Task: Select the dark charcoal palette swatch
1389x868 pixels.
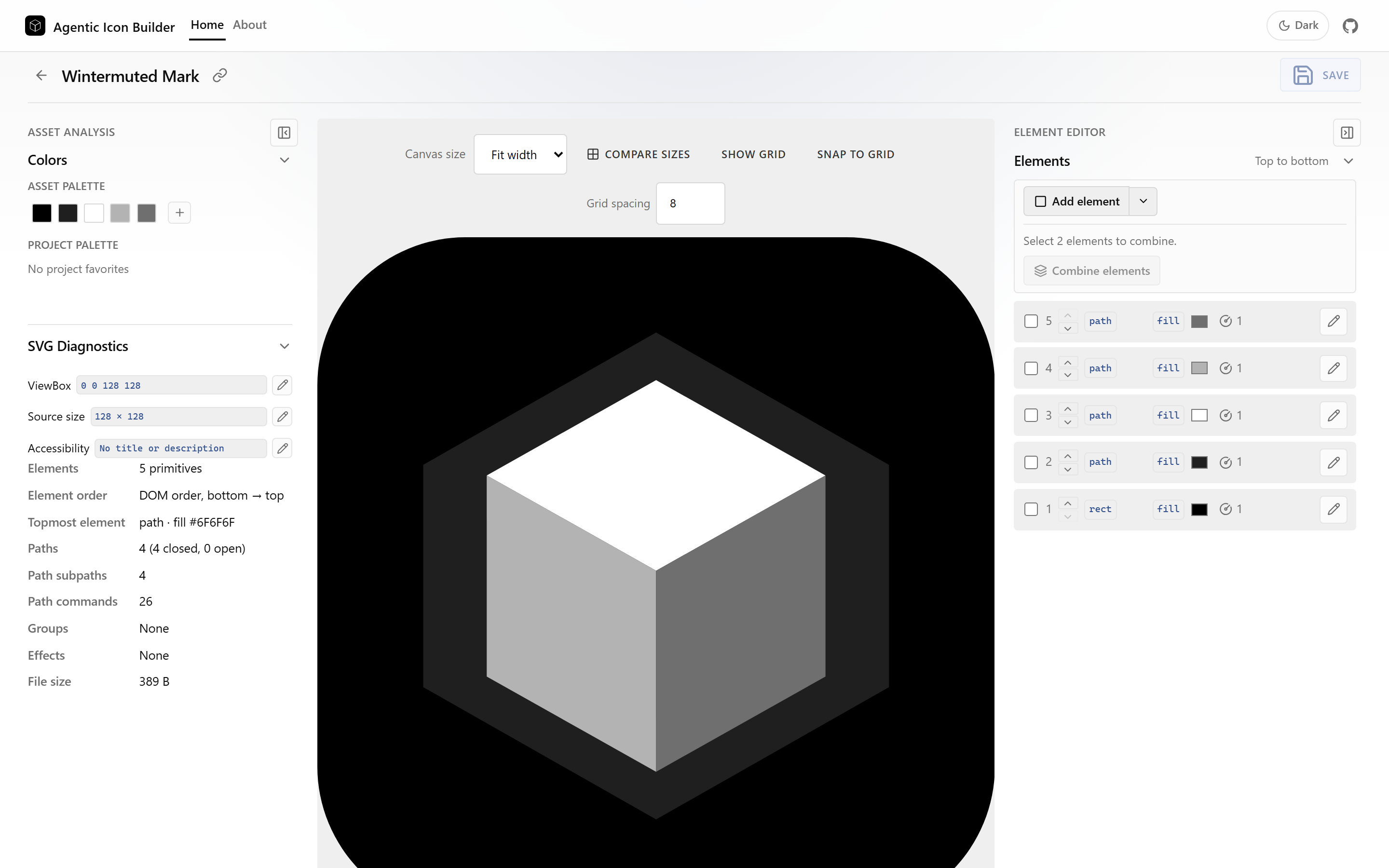Action: point(68,213)
